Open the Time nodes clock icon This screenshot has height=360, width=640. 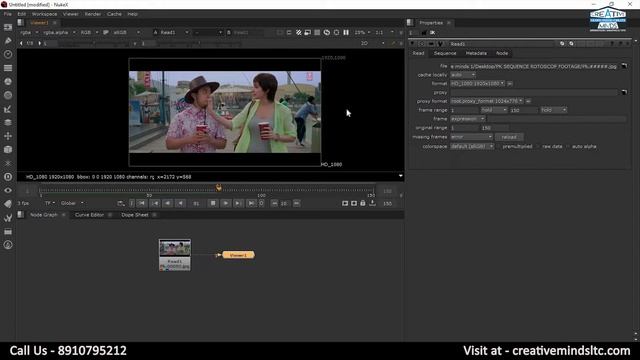pos(8,54)
